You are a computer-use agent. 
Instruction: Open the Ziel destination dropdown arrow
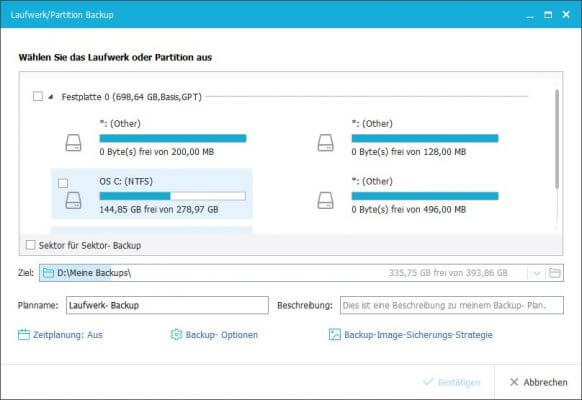536,273
